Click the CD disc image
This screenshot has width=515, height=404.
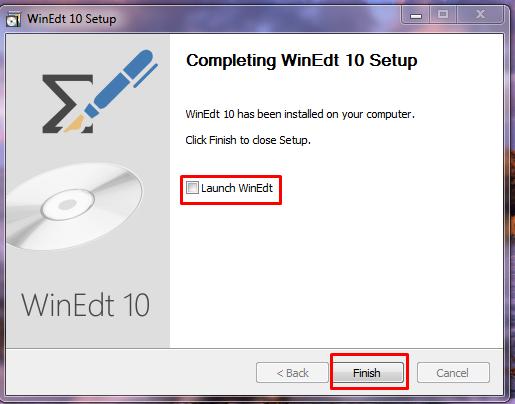point(74,206)
